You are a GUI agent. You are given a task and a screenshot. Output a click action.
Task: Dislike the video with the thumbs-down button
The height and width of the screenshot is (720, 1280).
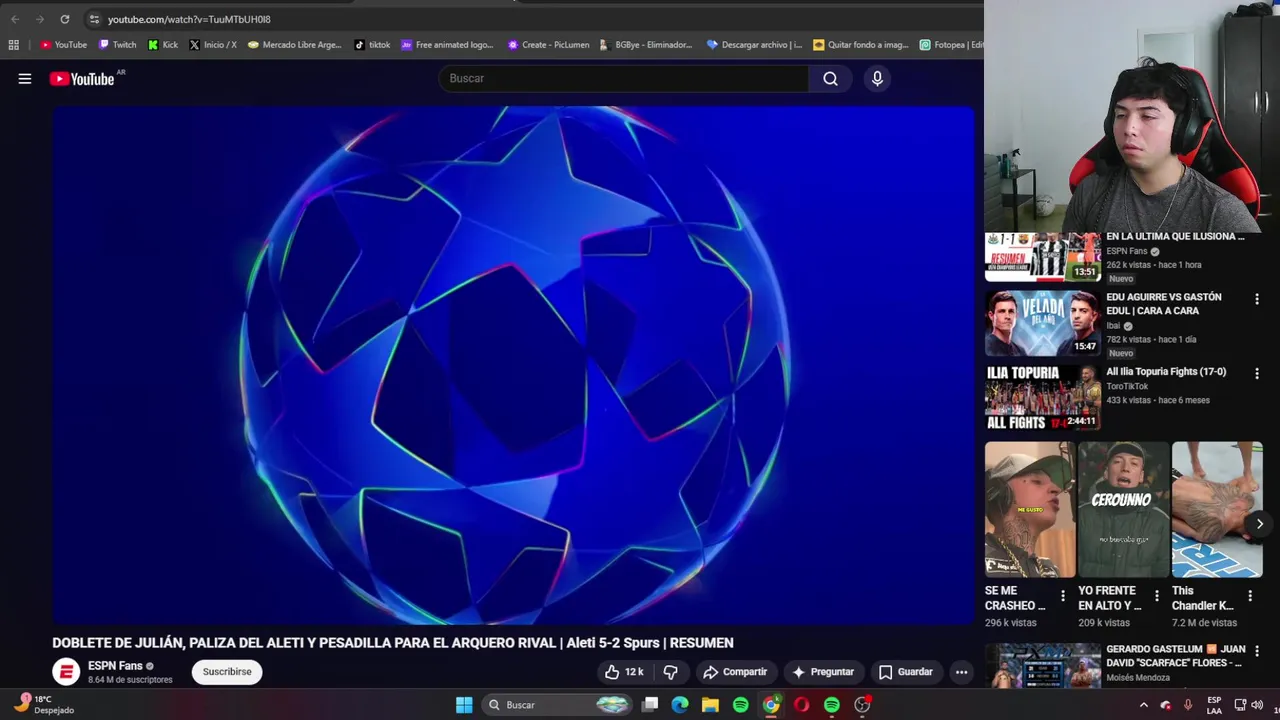tap(671, 672)
